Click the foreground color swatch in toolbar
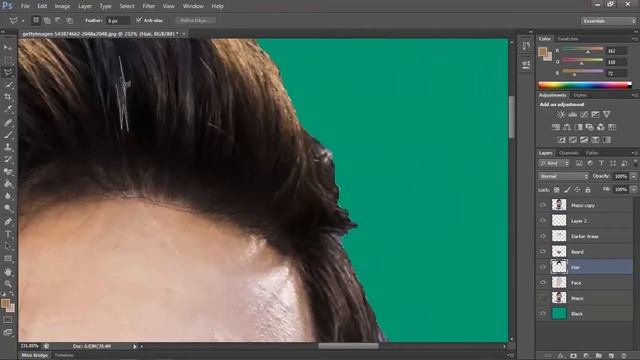Screen dimensions: 640x360 (5, 303)
